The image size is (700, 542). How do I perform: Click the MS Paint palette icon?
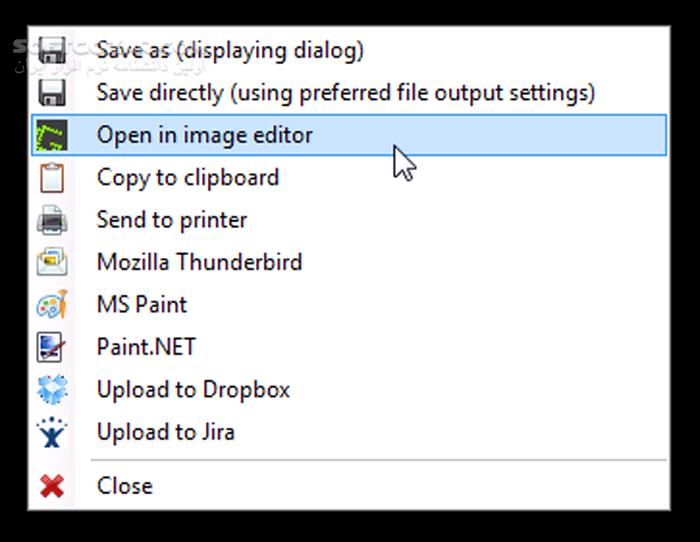point(52,305)
